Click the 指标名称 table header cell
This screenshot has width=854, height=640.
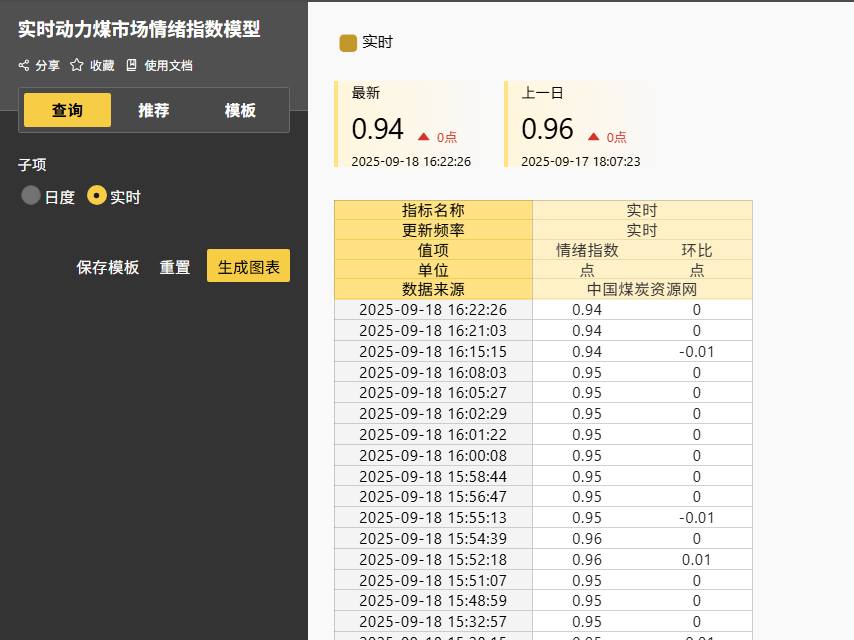433,210
